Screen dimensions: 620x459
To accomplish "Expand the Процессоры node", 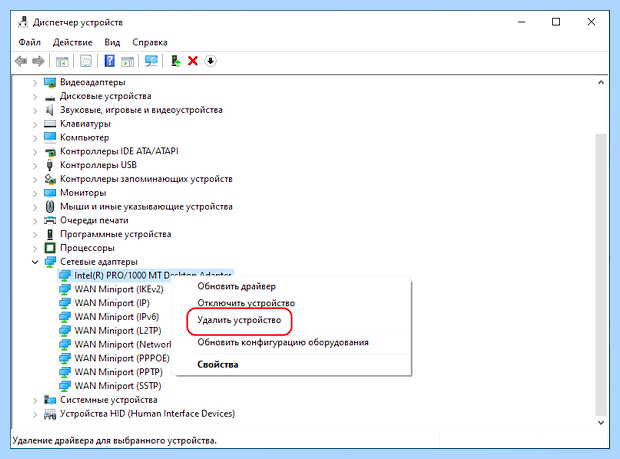I will coord(35,249).
